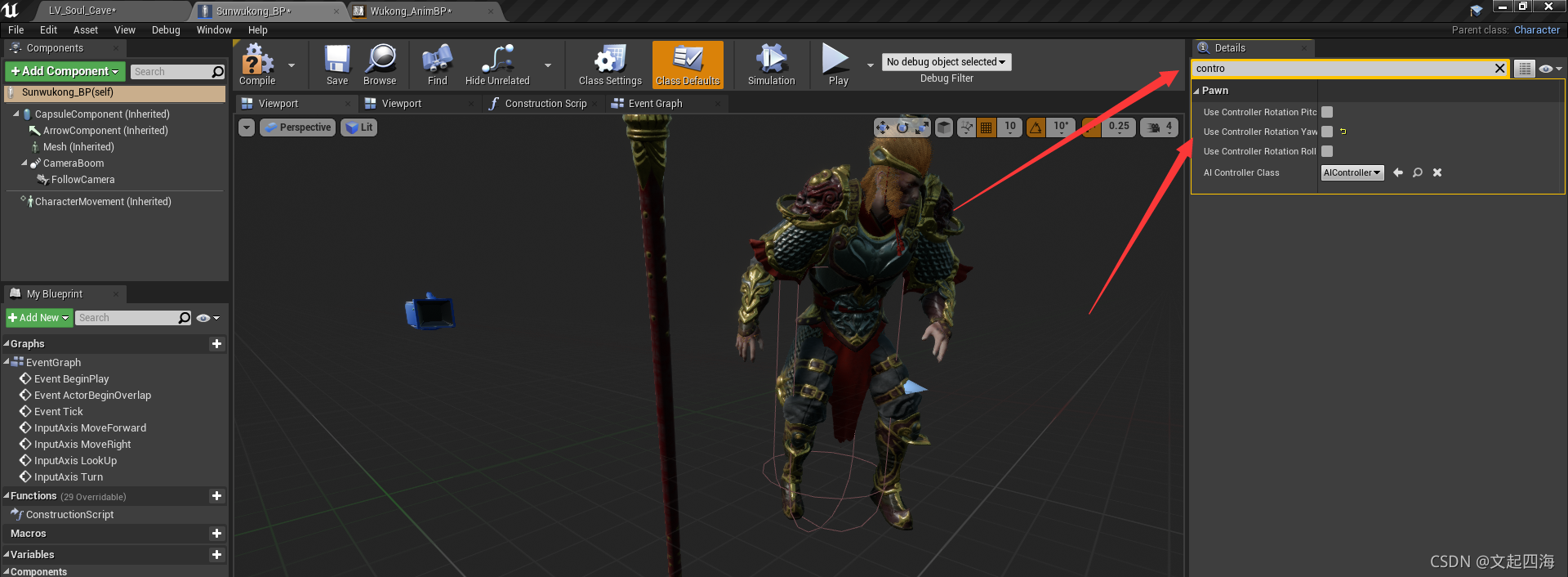Click the coordinate system cube icon
The height and width of the screenshot is (577, 1568).
[x=944, y=127]
